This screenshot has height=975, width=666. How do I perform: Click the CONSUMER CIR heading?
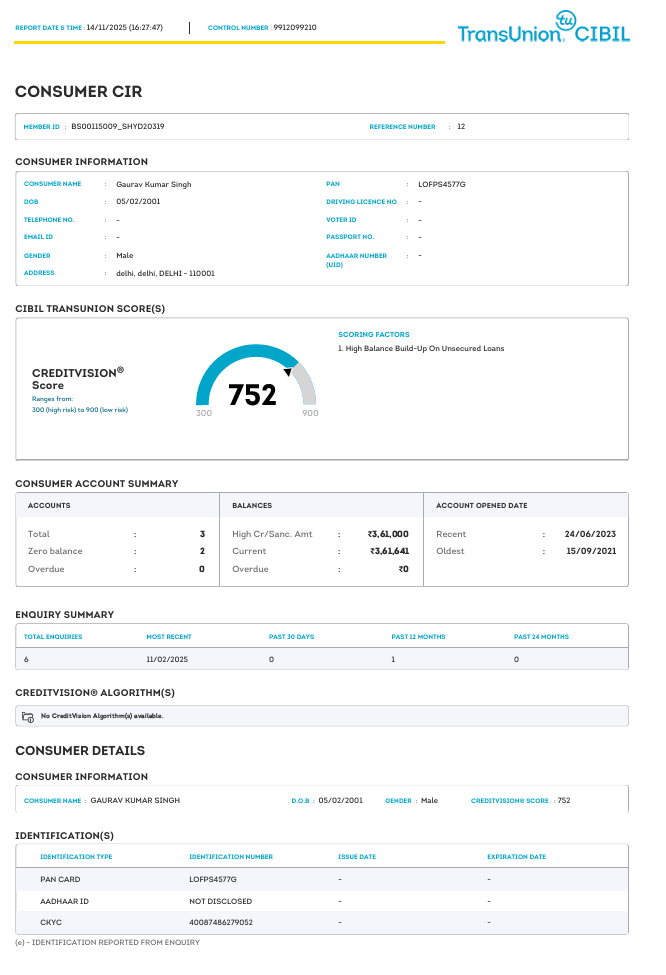78,91
